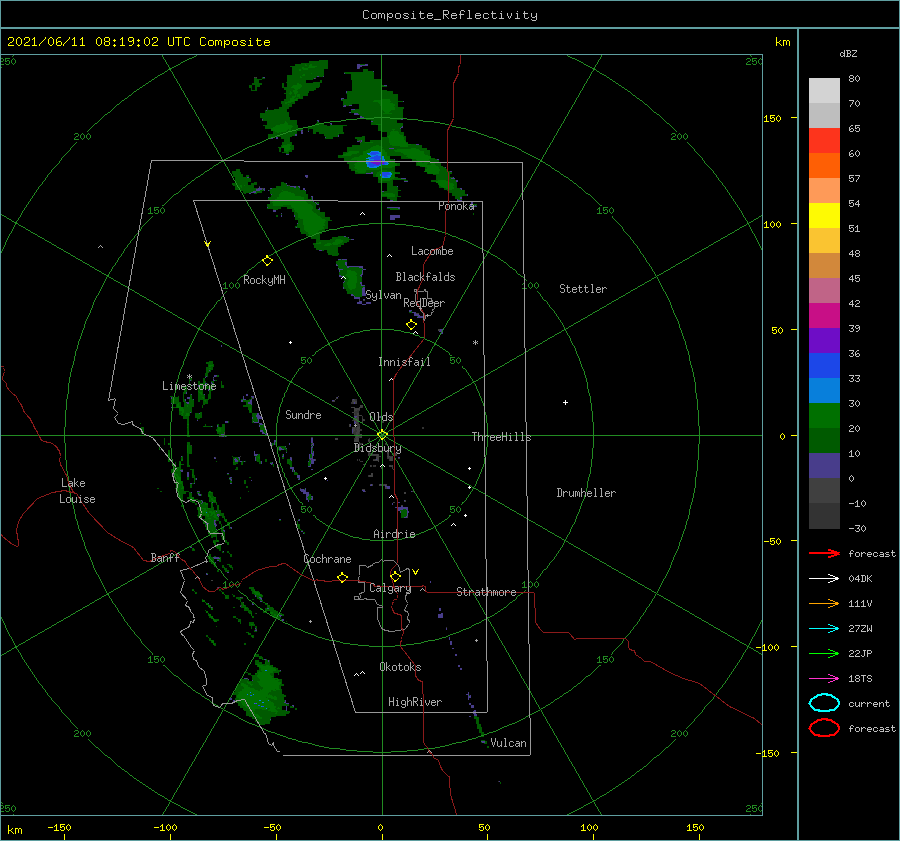Viewport: 900px width, 841px height.
Task: Click the ThreeHills town label
Action: click(501, 437)
